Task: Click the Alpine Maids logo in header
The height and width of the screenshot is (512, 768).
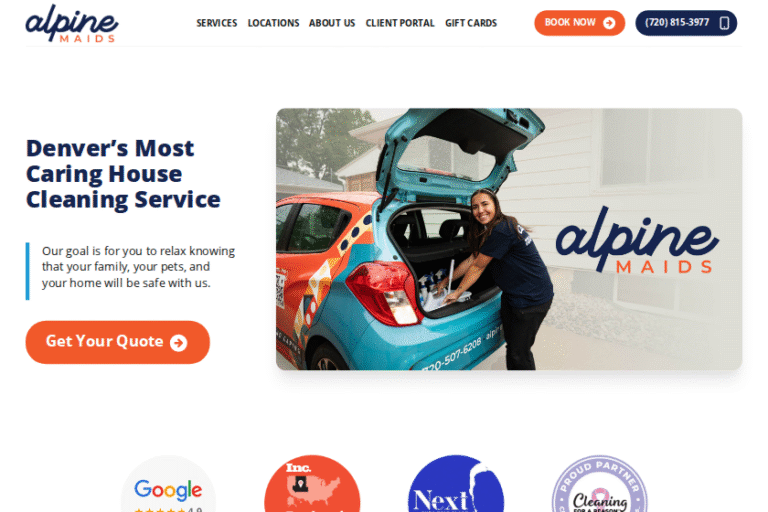Action: pyautogui.click(x=72, y=24)
